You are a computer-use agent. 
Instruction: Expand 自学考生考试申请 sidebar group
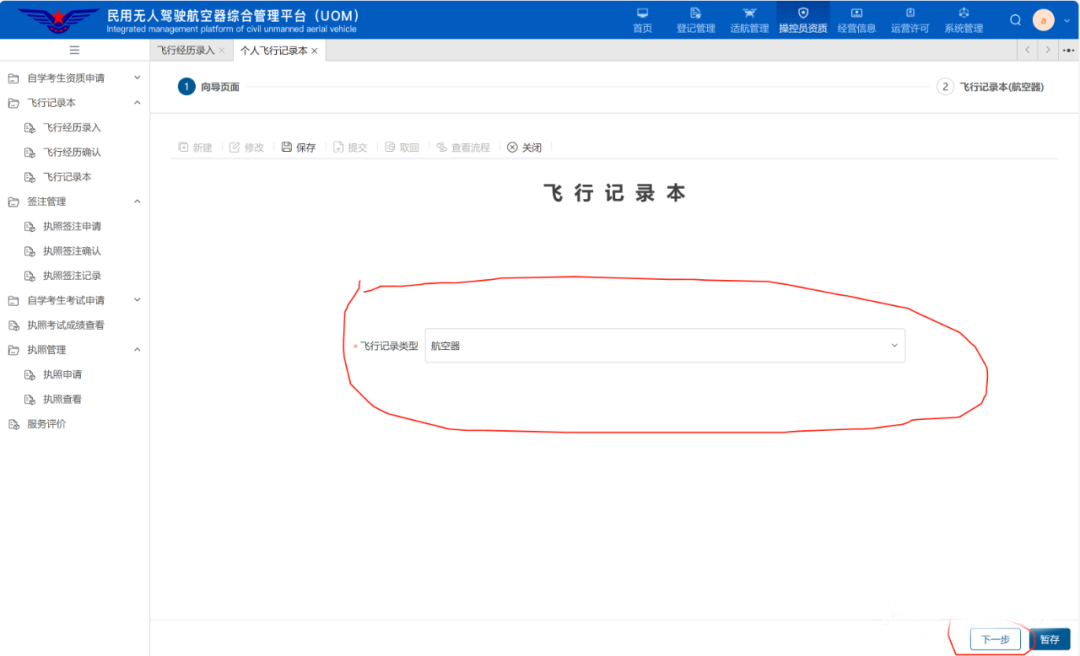tap(74, 300)
